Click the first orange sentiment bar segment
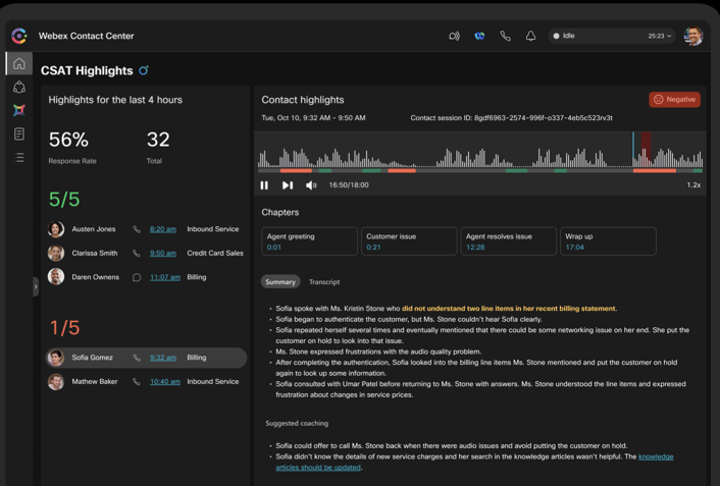The width and height of the screenshot is (720, 486). pos(296,170)
